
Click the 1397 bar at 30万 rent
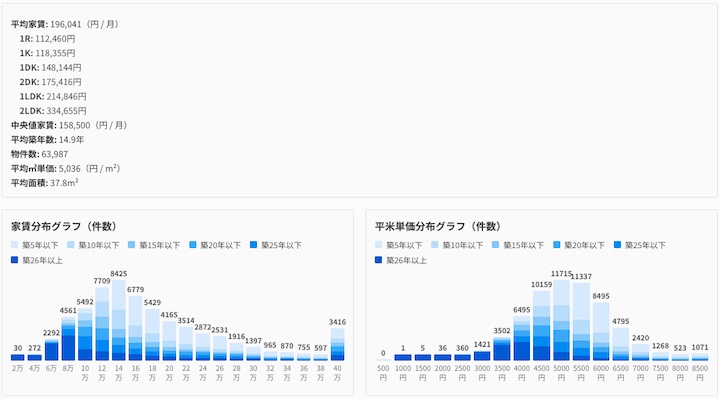coord(253,354)
